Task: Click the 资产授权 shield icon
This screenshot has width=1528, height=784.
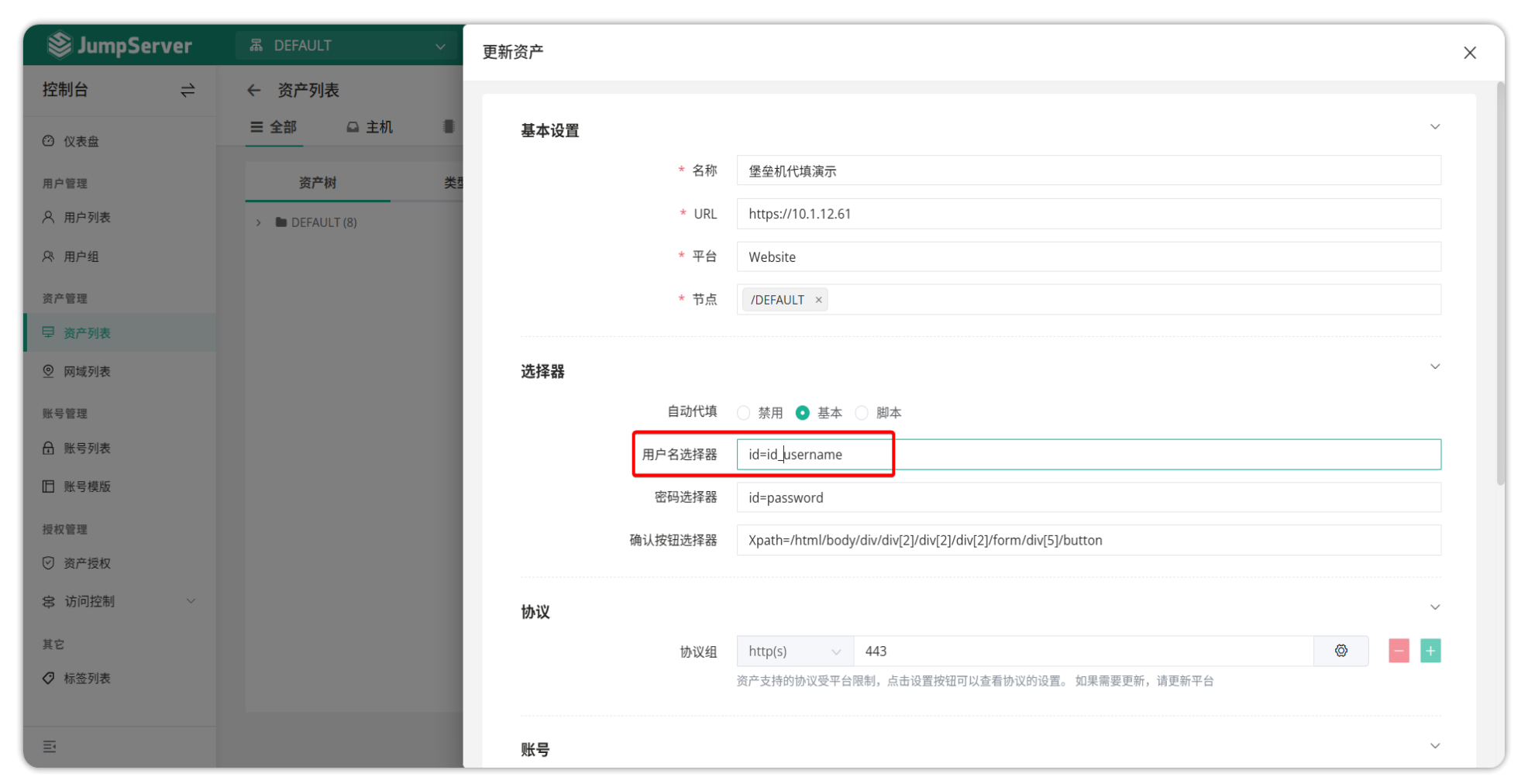Action: point(48,563)
